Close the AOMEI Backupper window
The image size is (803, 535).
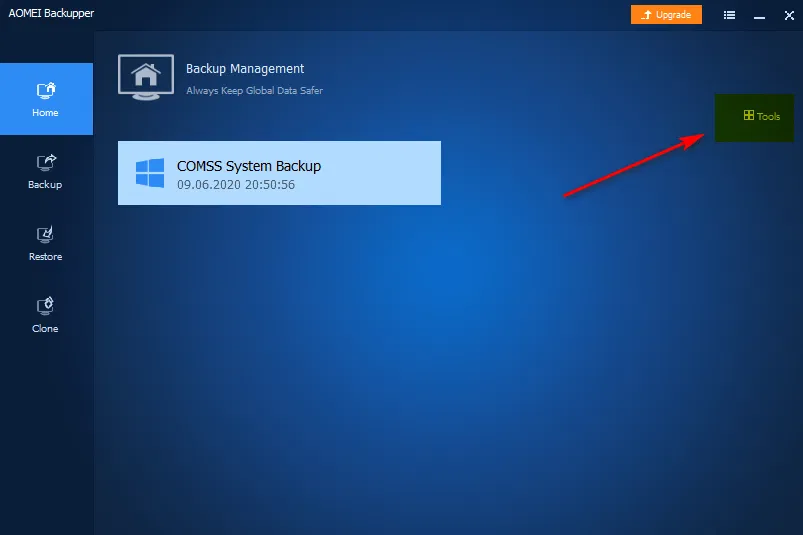789,15
